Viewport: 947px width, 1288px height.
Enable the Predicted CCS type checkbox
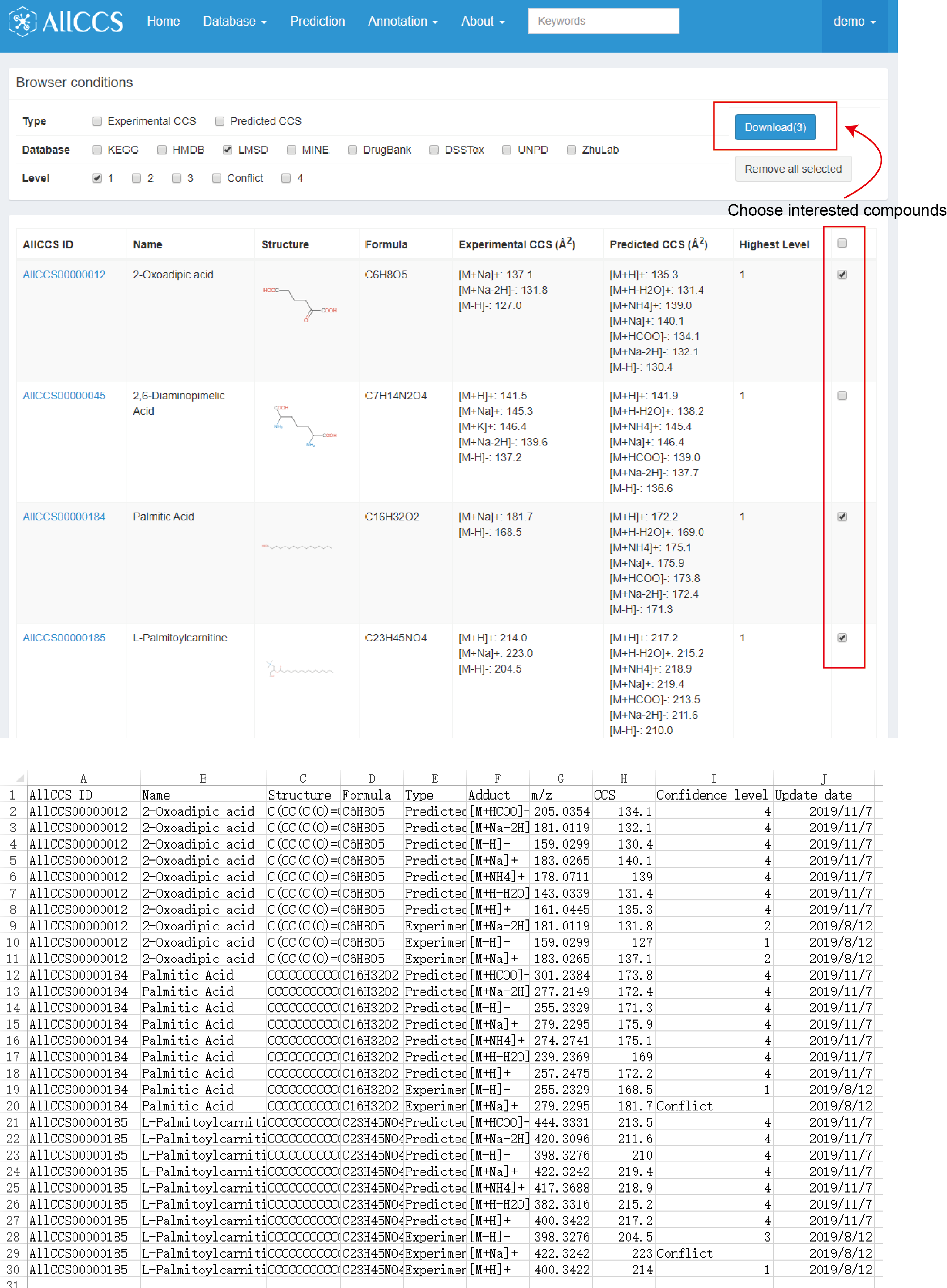tap(220, 121)
